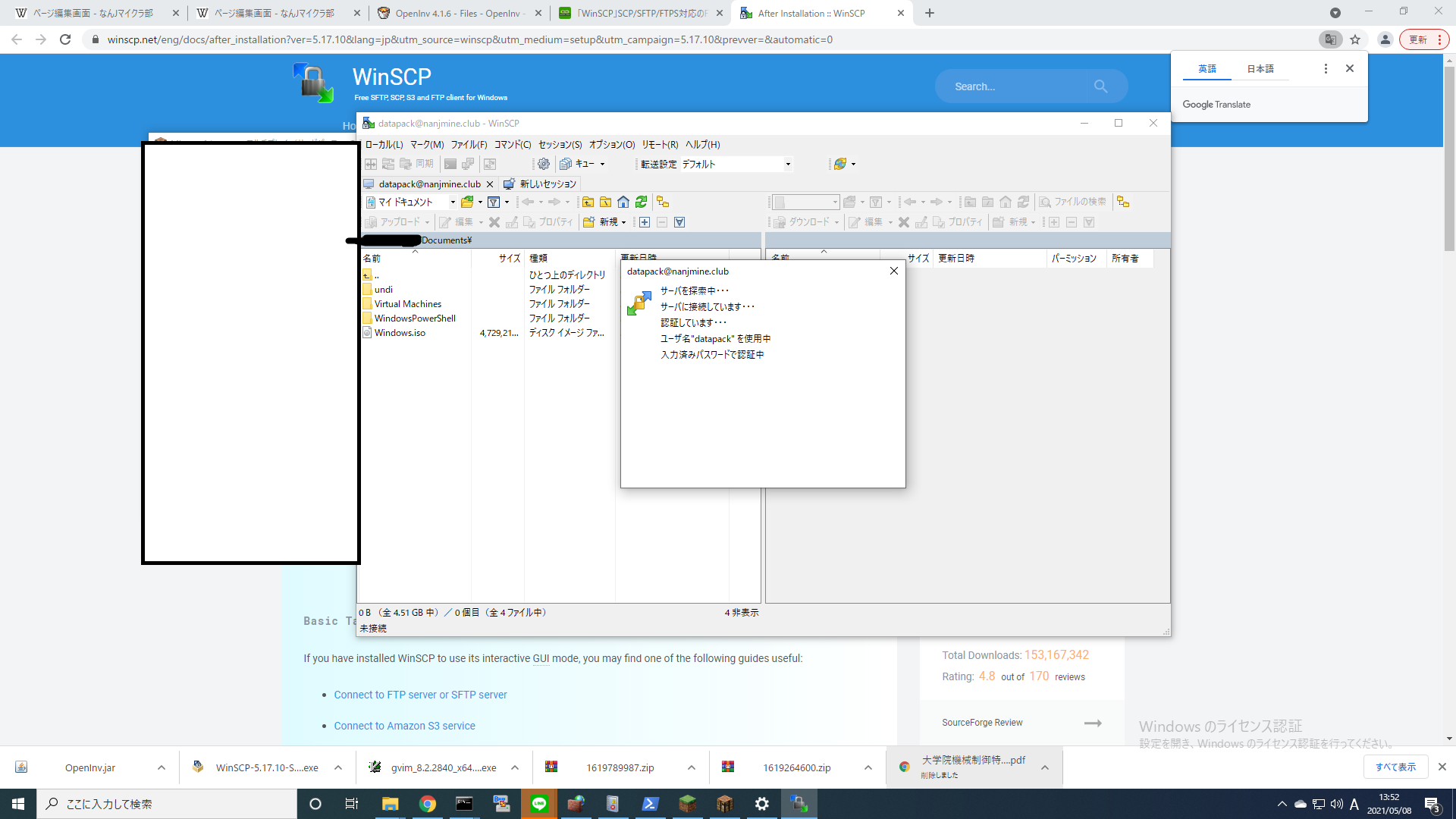The image size is (1456, 819).
Task: Click local panel select files plus icon
Action: pyautogui.click(x=645, y=222)
